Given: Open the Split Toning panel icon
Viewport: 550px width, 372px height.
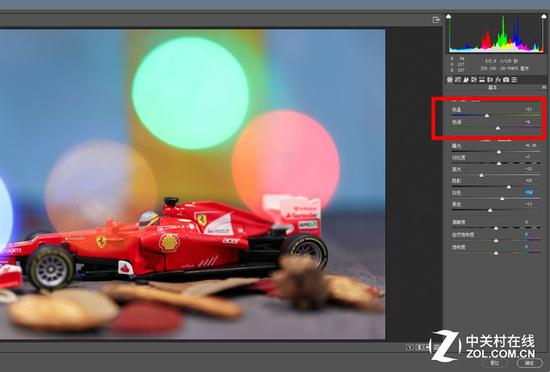Looking at the screenshot, I should click(x=482, y=80).
